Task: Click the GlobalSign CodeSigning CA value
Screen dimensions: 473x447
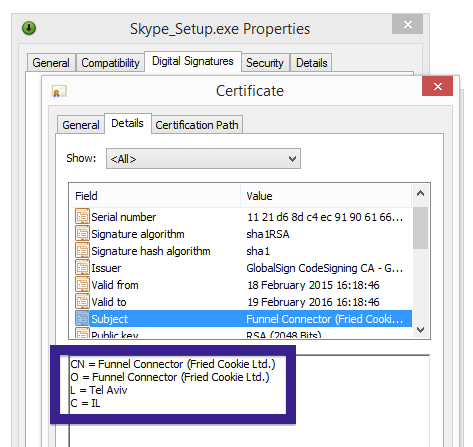Action: pos(325,268)
